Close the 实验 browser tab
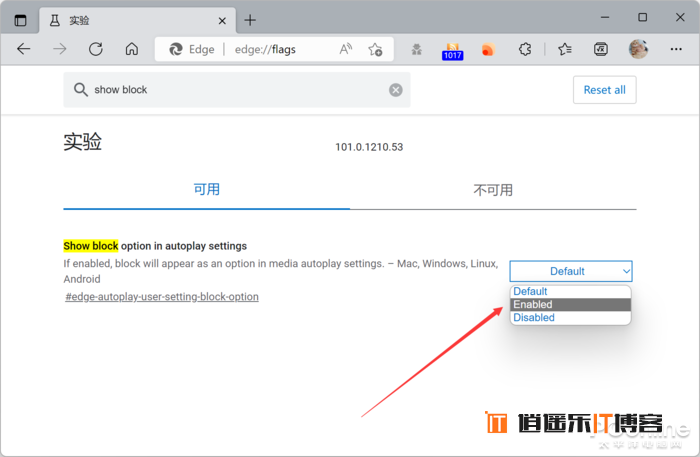Screen dimensions: 700x457 [222, 21]
